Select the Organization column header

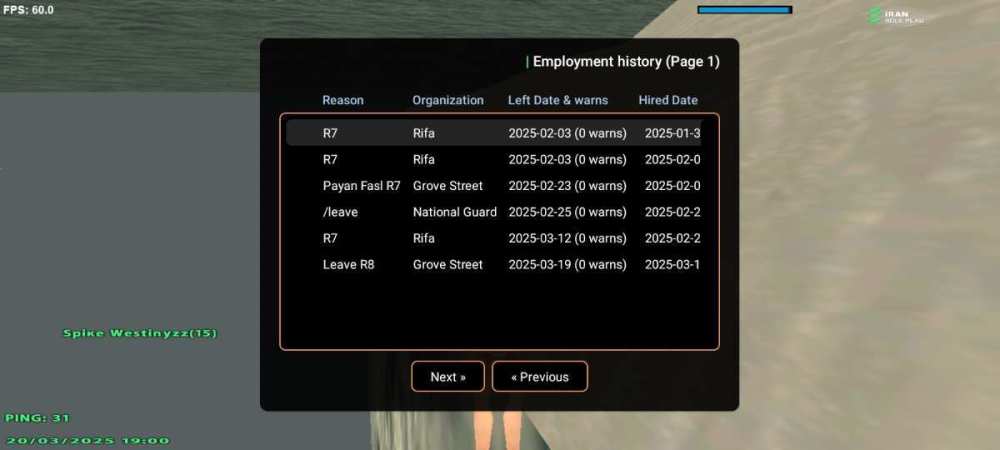[x=448, y=100]
